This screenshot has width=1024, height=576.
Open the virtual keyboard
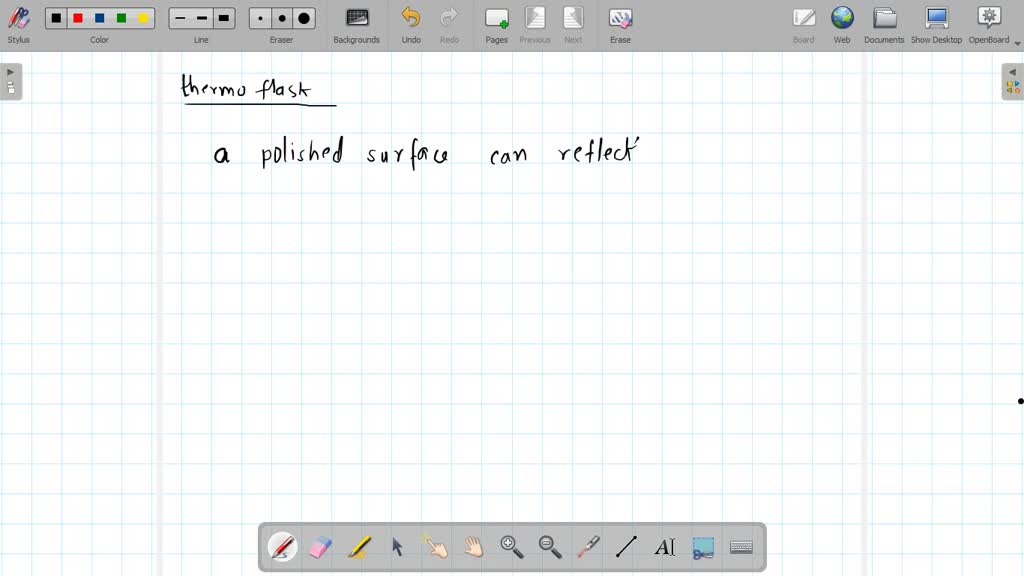(x=741, y=547)
